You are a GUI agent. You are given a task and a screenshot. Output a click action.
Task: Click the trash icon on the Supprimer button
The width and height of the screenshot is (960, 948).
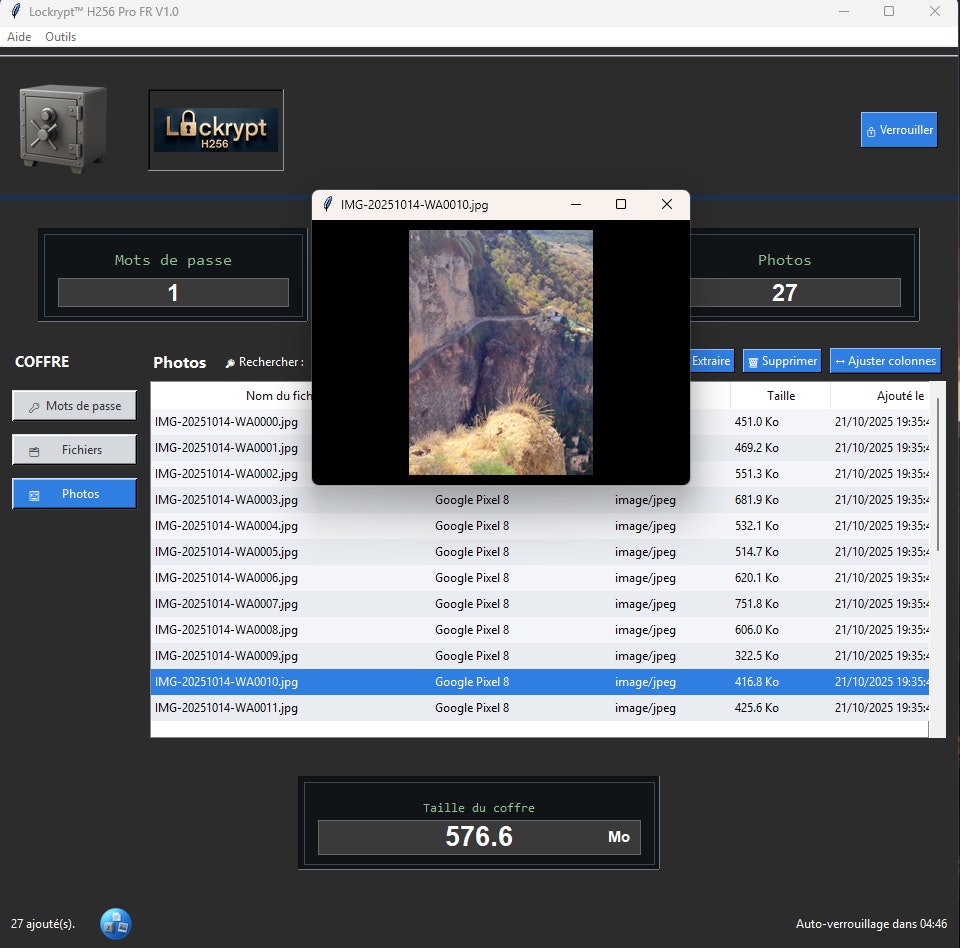point(755,360)
